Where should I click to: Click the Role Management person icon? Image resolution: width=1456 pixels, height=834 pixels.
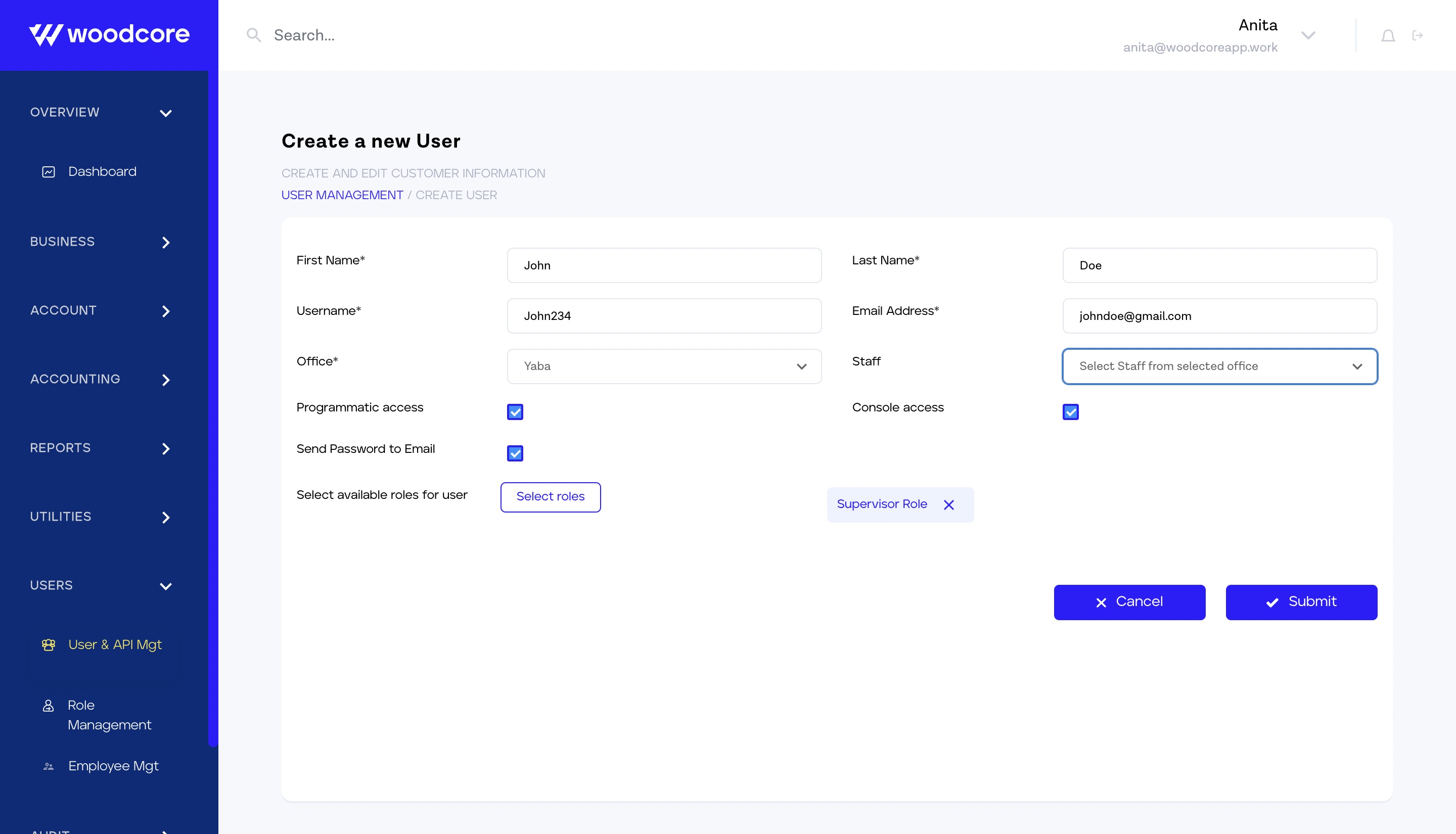coord(49,706)
